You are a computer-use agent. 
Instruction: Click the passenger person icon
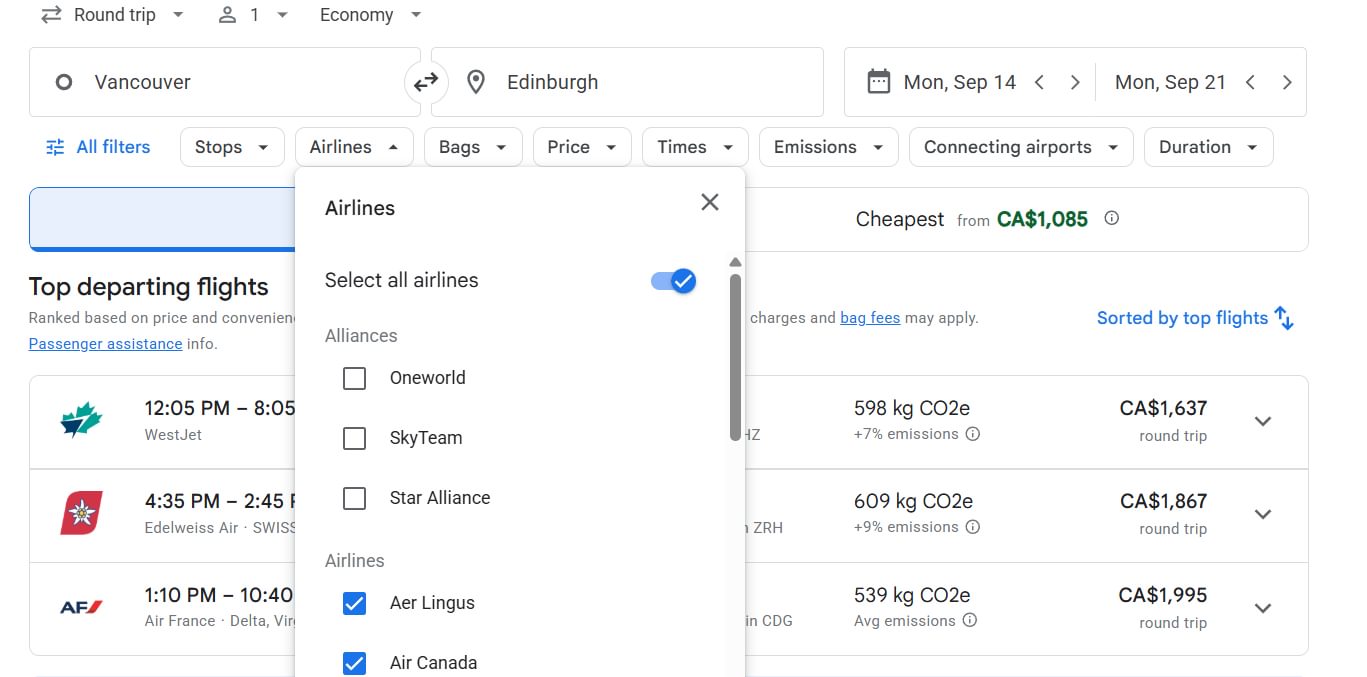tap(228, 15)
